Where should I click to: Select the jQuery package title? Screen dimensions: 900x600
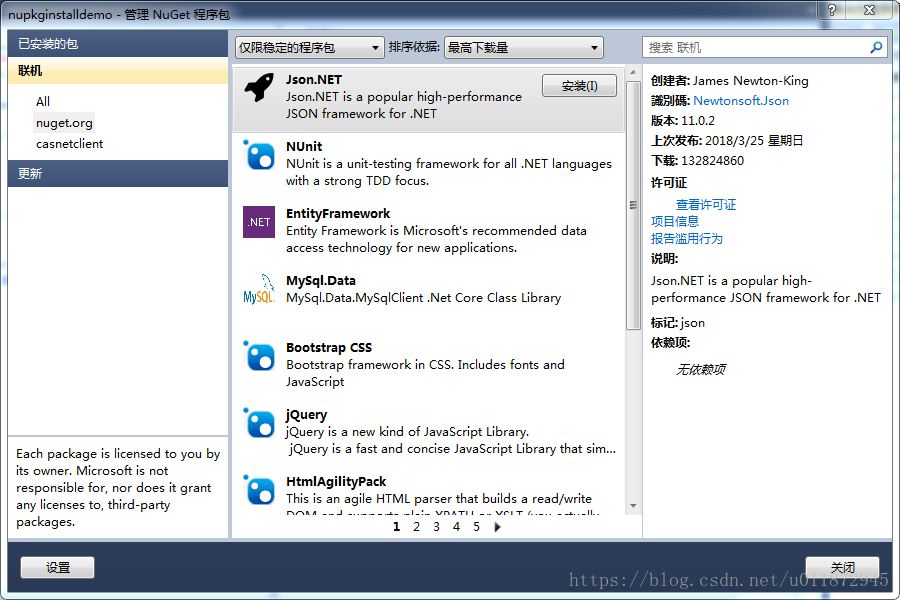pos(307,415)
